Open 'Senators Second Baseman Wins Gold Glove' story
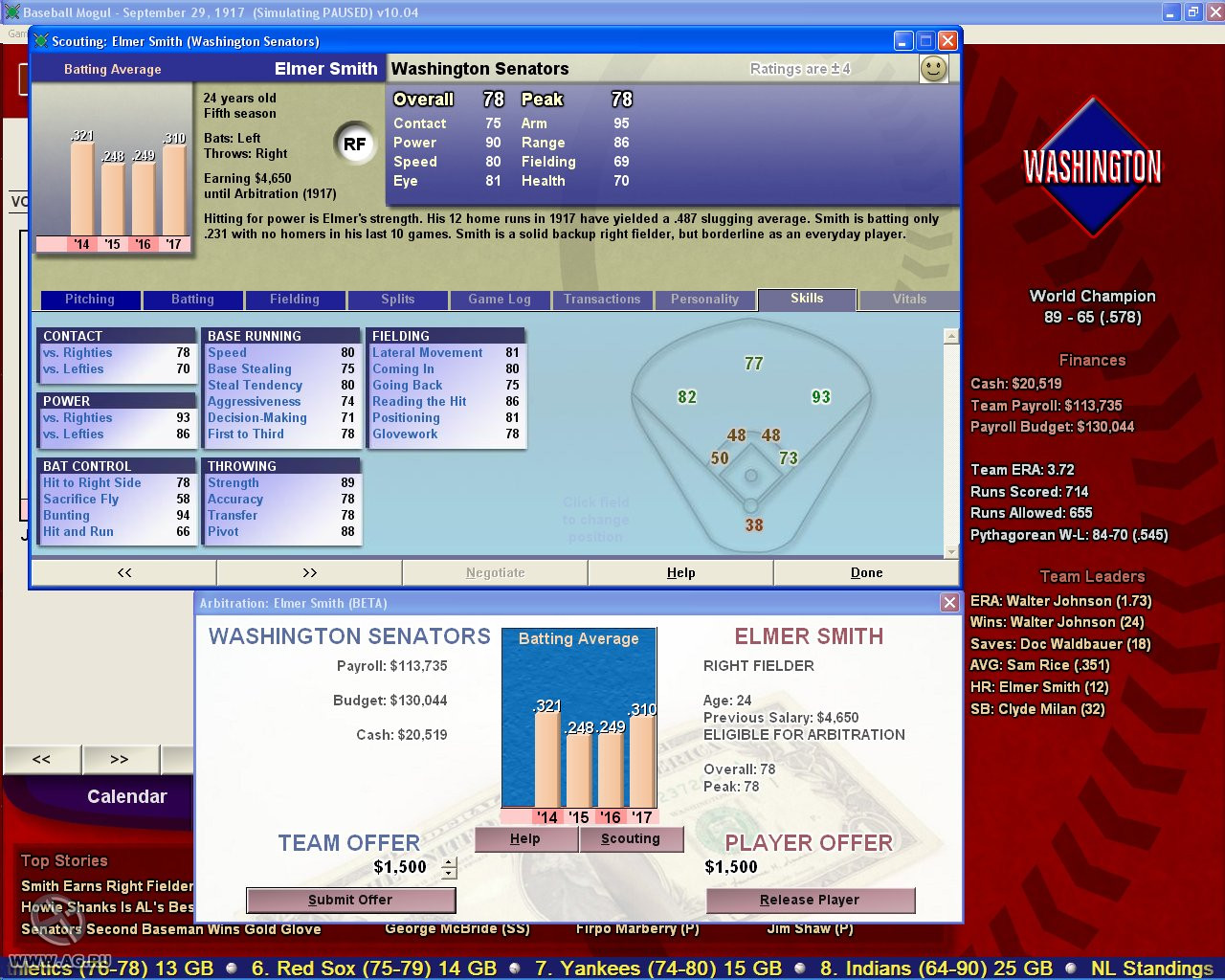The image size is (1225, 980). coord(171,929)
